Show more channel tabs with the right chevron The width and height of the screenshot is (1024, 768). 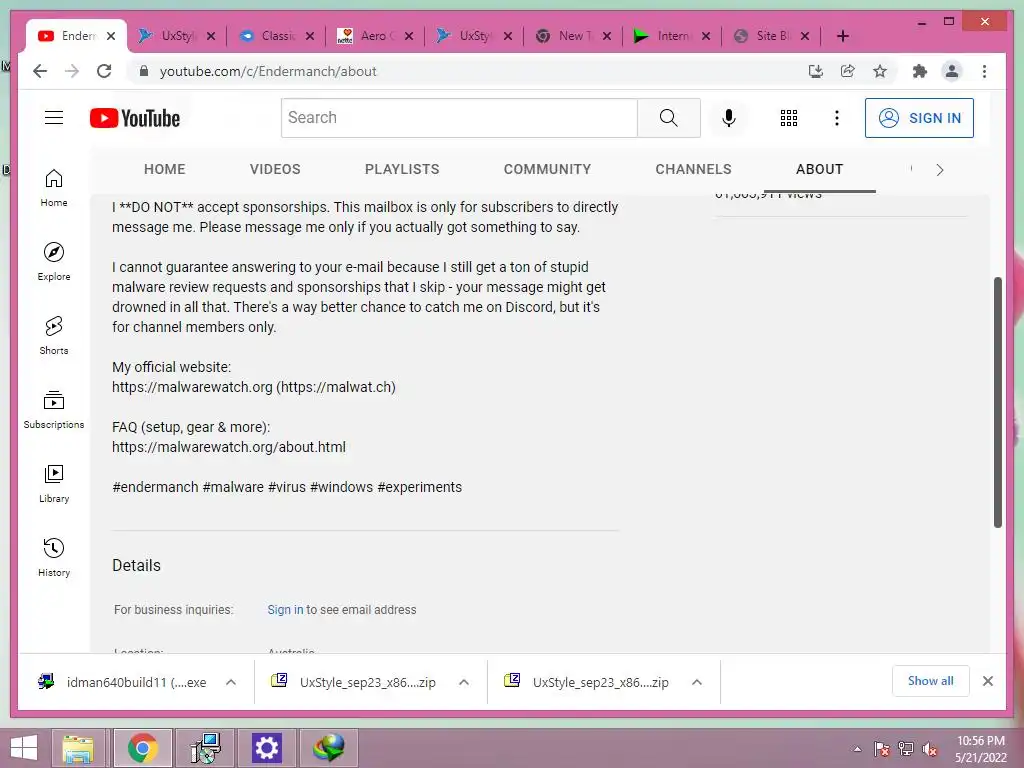[940, 170]
